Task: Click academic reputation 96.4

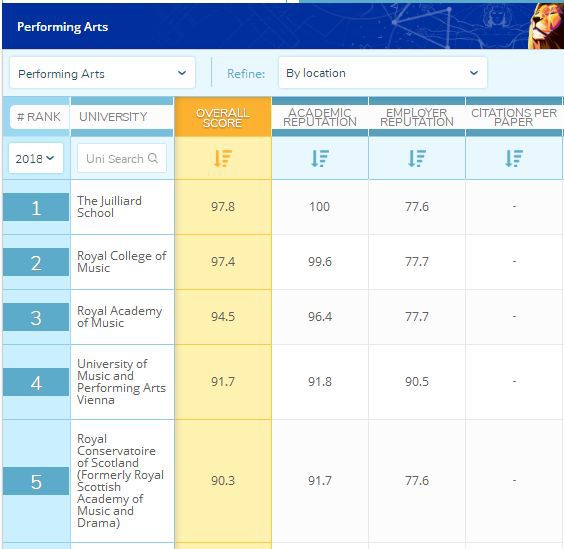Action: pyautogui.click(x=320, y=317)
